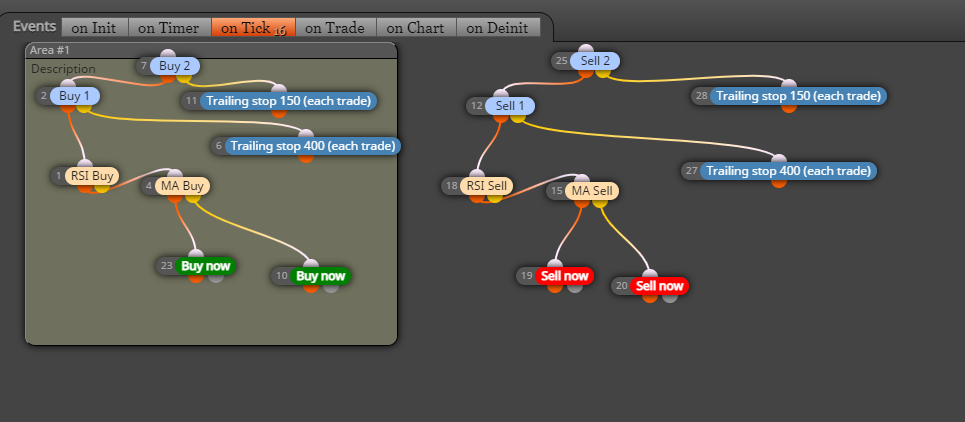Click the orange output connector of Sell 2

pyautogui.click(x=586, y=71)
